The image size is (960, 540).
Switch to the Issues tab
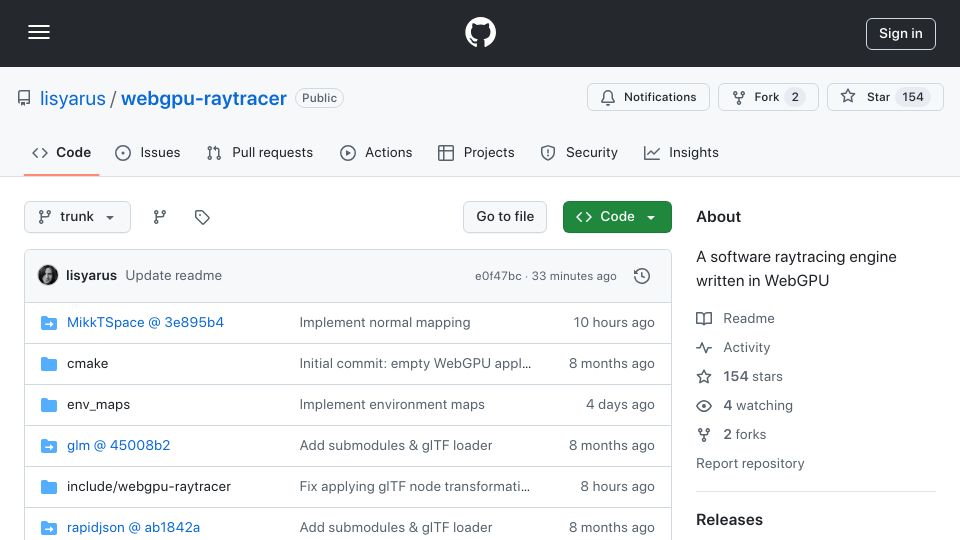click(148, 152)
